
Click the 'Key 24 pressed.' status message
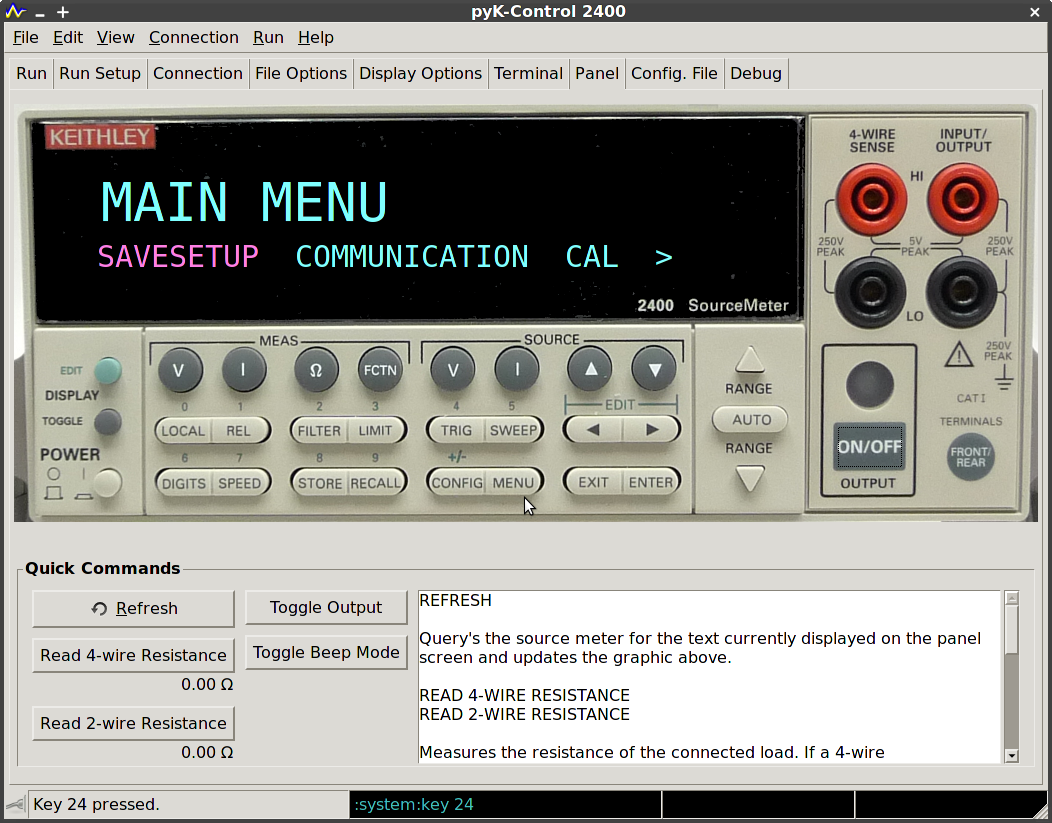point(96,804)
